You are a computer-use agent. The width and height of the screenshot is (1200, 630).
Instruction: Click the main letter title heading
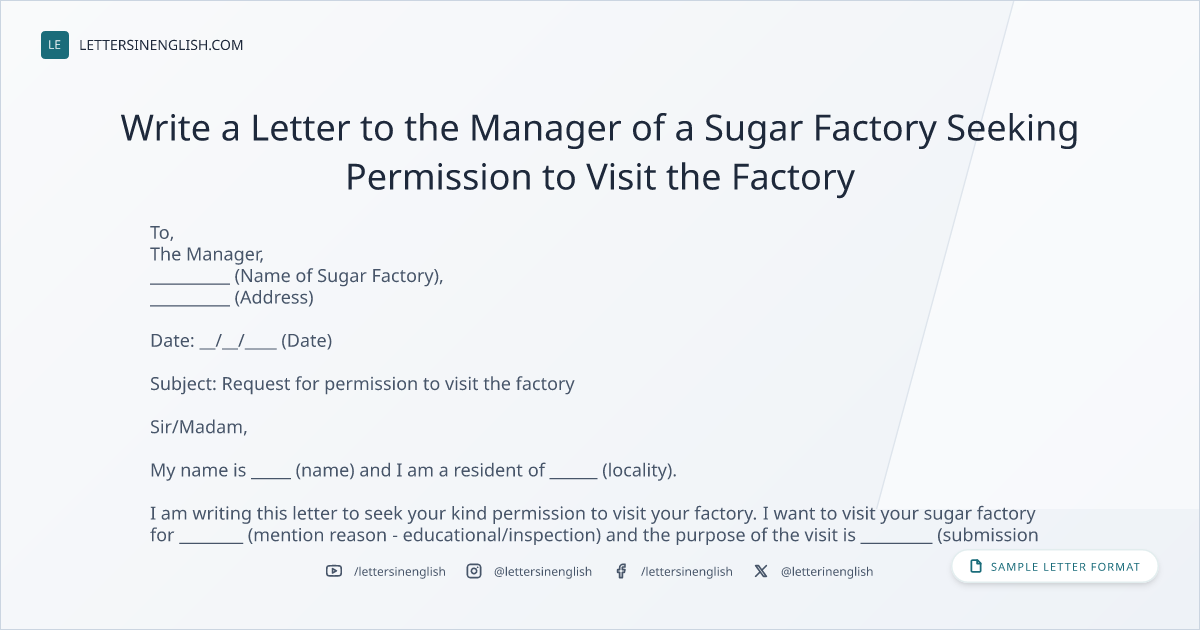click(600, 152)
